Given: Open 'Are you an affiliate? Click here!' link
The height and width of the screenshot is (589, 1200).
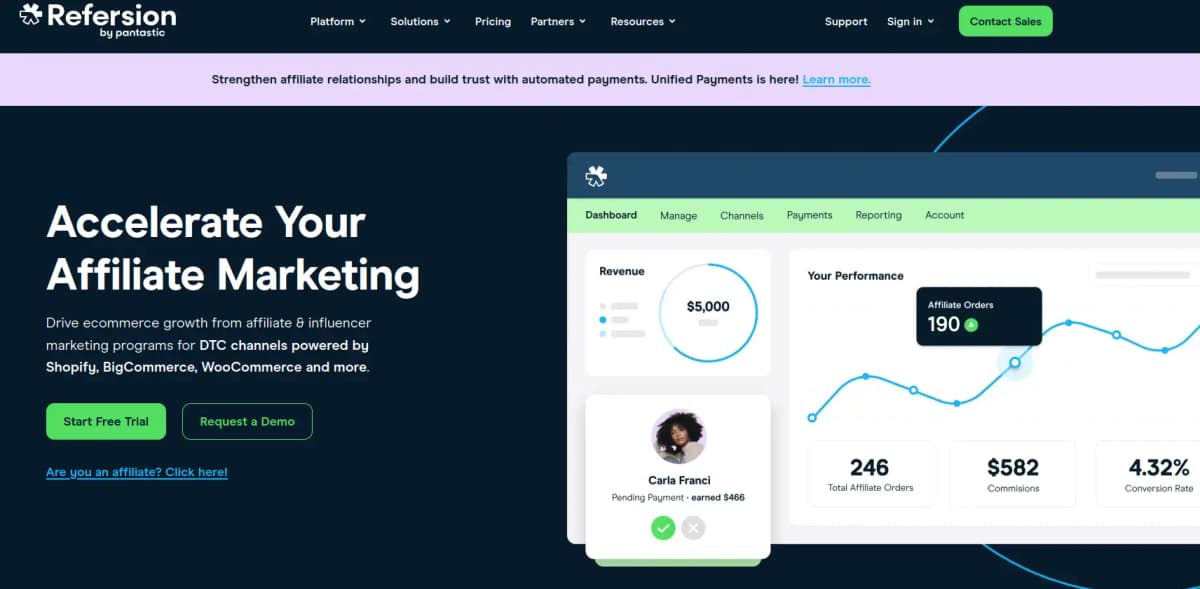Looking at the screenshot, I should point(137,472).
